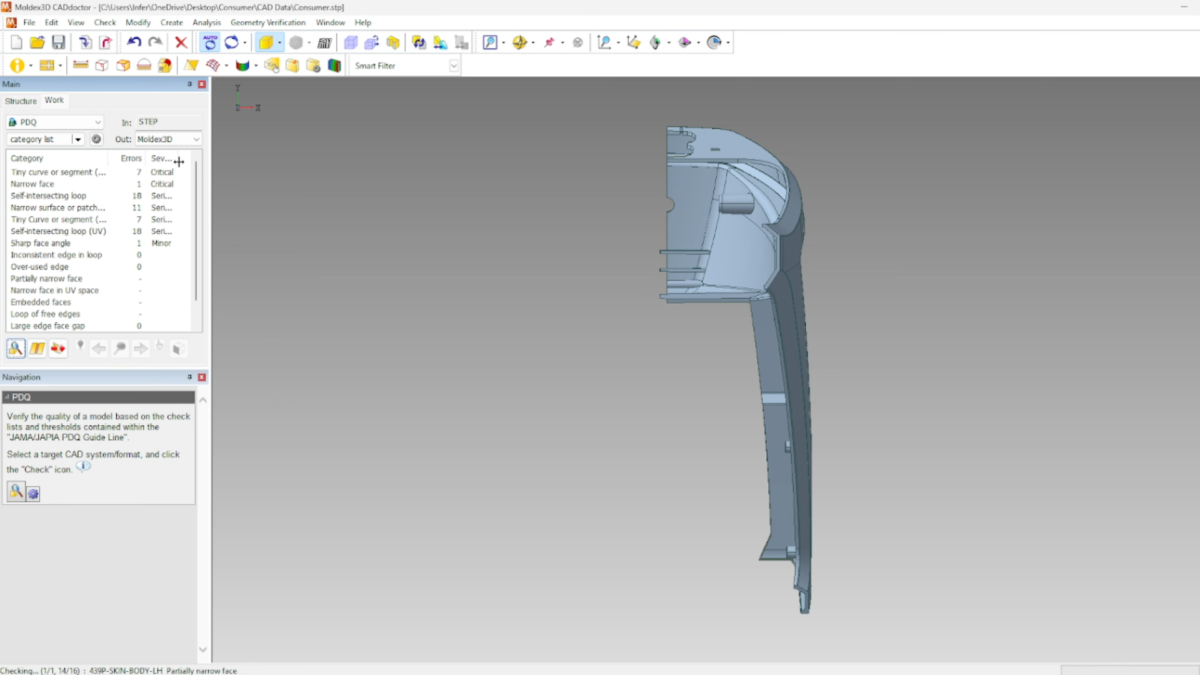Click the yellow parallelogram surface icon
Screen dimensions: 1200x675
coord(192,65)
